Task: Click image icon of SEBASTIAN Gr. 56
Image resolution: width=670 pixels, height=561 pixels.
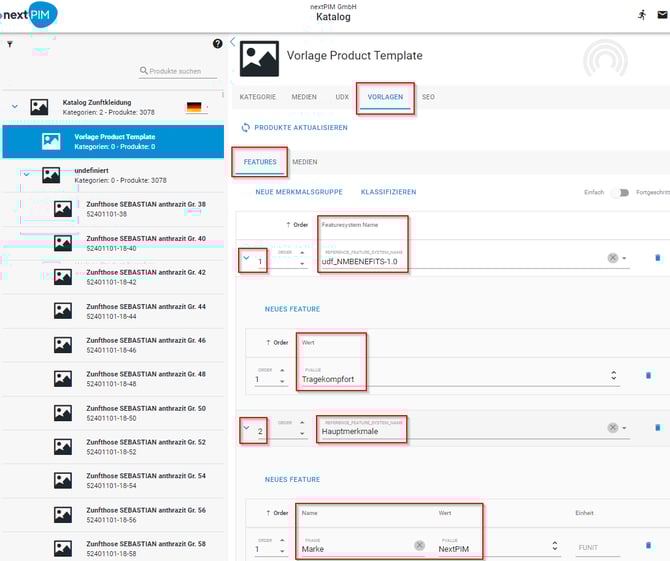Action: pyautogui.click(x=63, y=514)
